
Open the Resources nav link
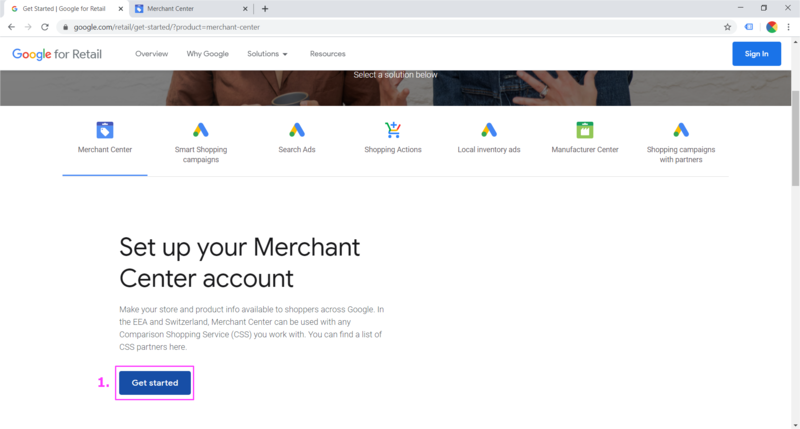click(x=327, y=54)
